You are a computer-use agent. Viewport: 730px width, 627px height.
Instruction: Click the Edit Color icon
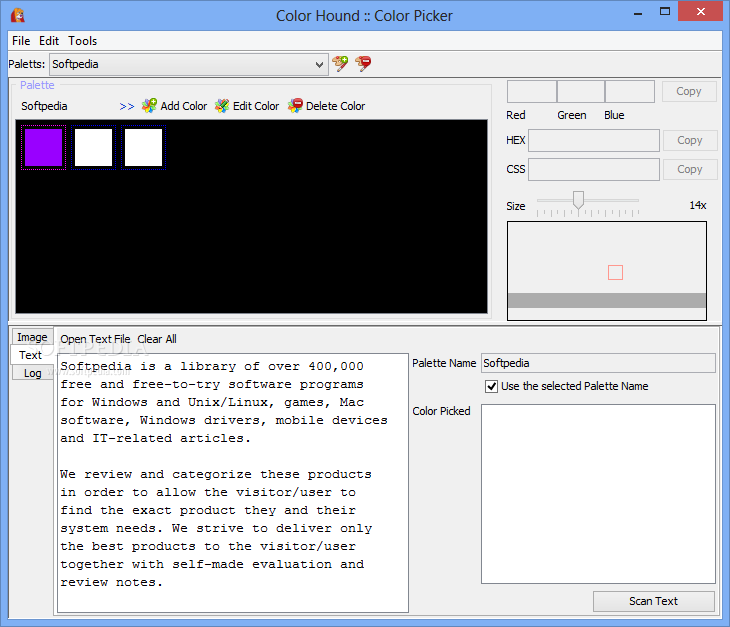point(222,106)
